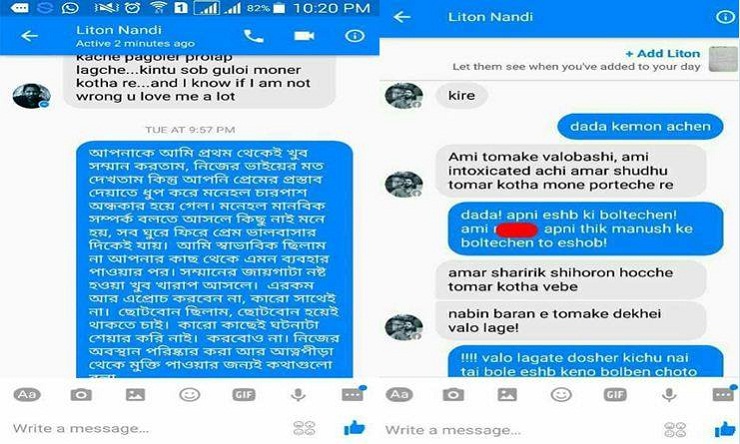The image size is (740, 444).
Task: Focus the left Write a message field
Action: (81, 428)
